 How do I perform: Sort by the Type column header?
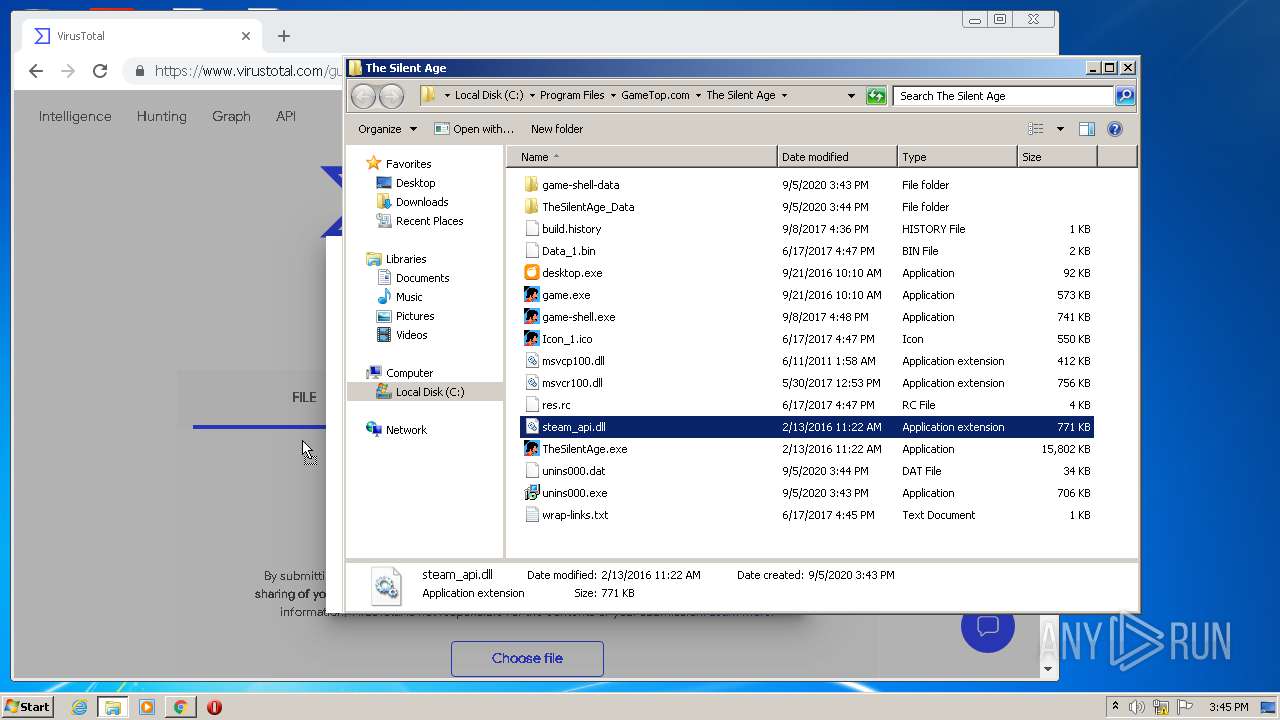point(957,157)
